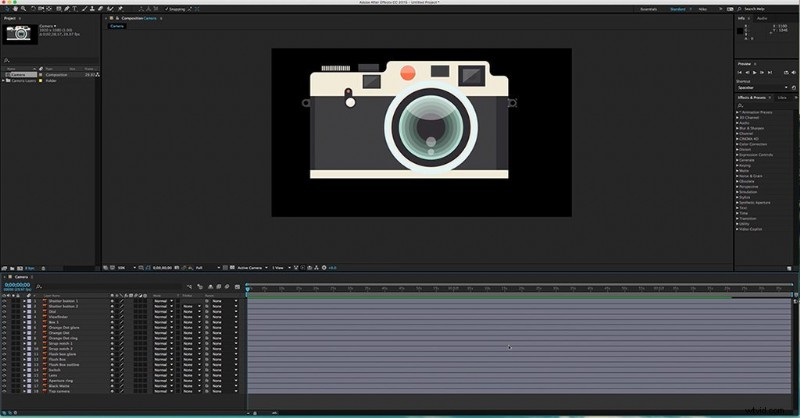Play the composition from the Preview panel

pos(755,72)
